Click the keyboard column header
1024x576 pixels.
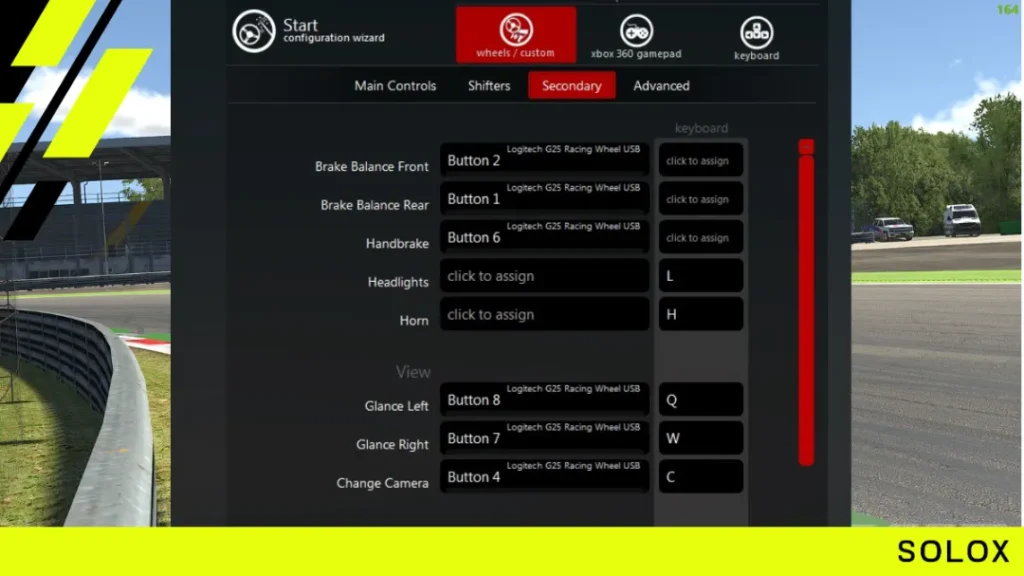(701, 128)
